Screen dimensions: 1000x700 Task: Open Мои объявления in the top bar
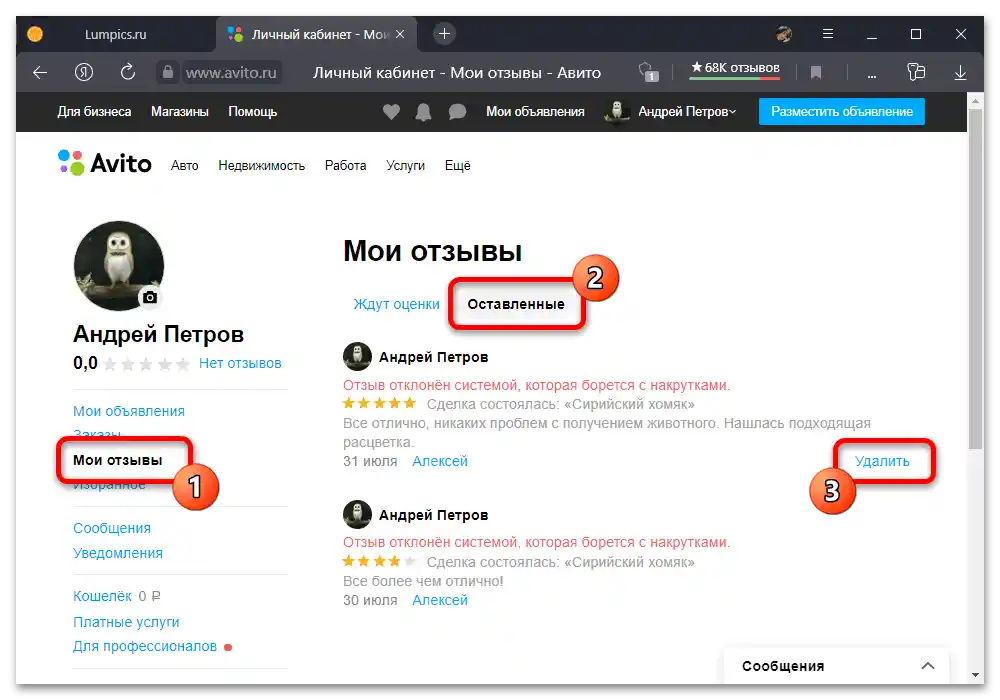[x=535, y=112]
